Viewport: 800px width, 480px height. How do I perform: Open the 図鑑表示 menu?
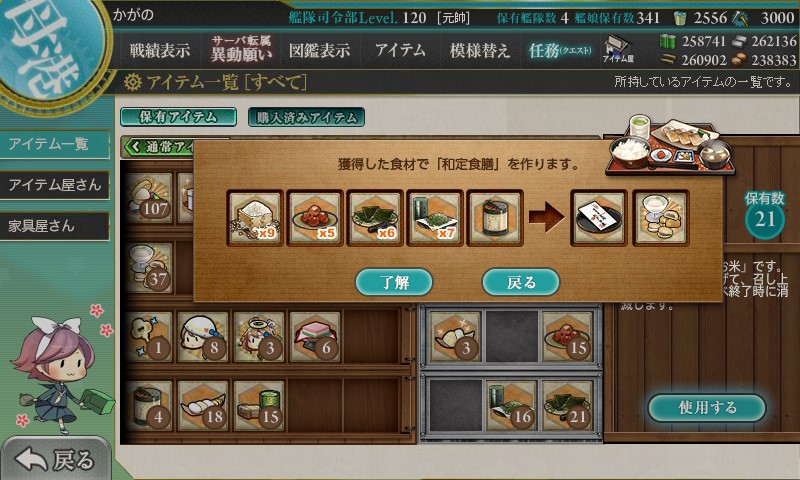[x=319, y=50]
